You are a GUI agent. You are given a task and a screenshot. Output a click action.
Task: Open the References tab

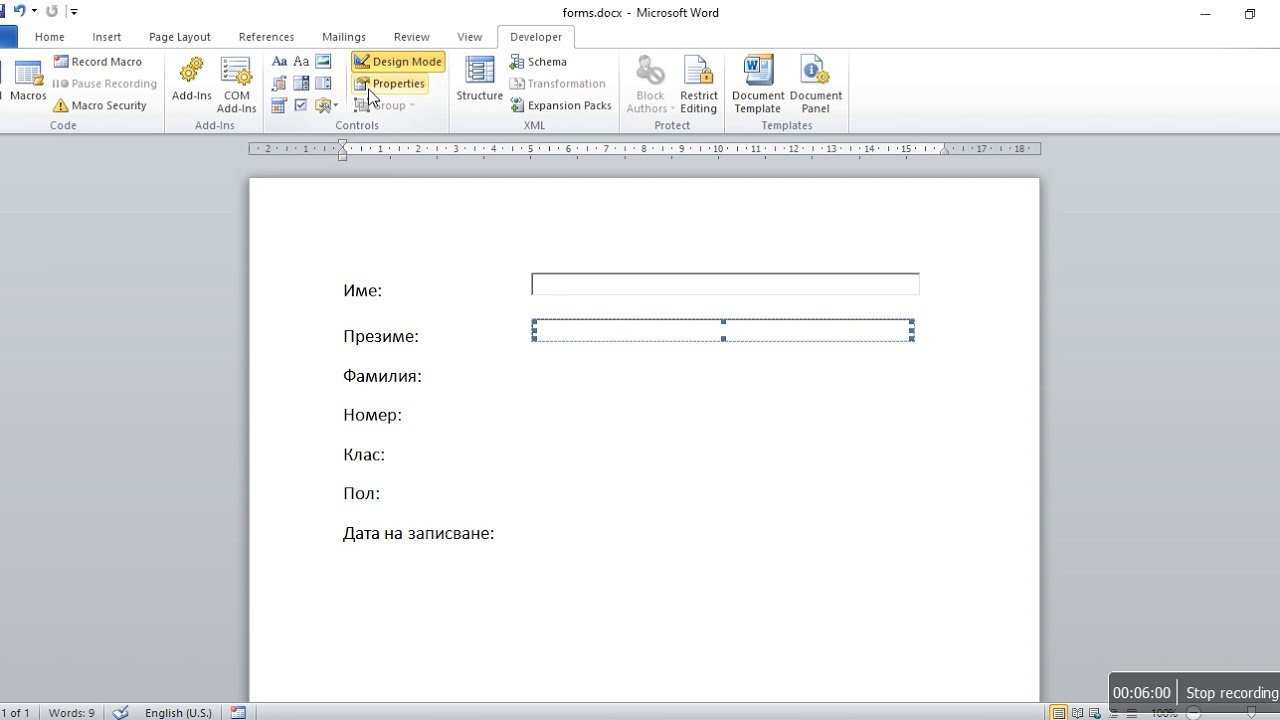[x=266, y=37]
